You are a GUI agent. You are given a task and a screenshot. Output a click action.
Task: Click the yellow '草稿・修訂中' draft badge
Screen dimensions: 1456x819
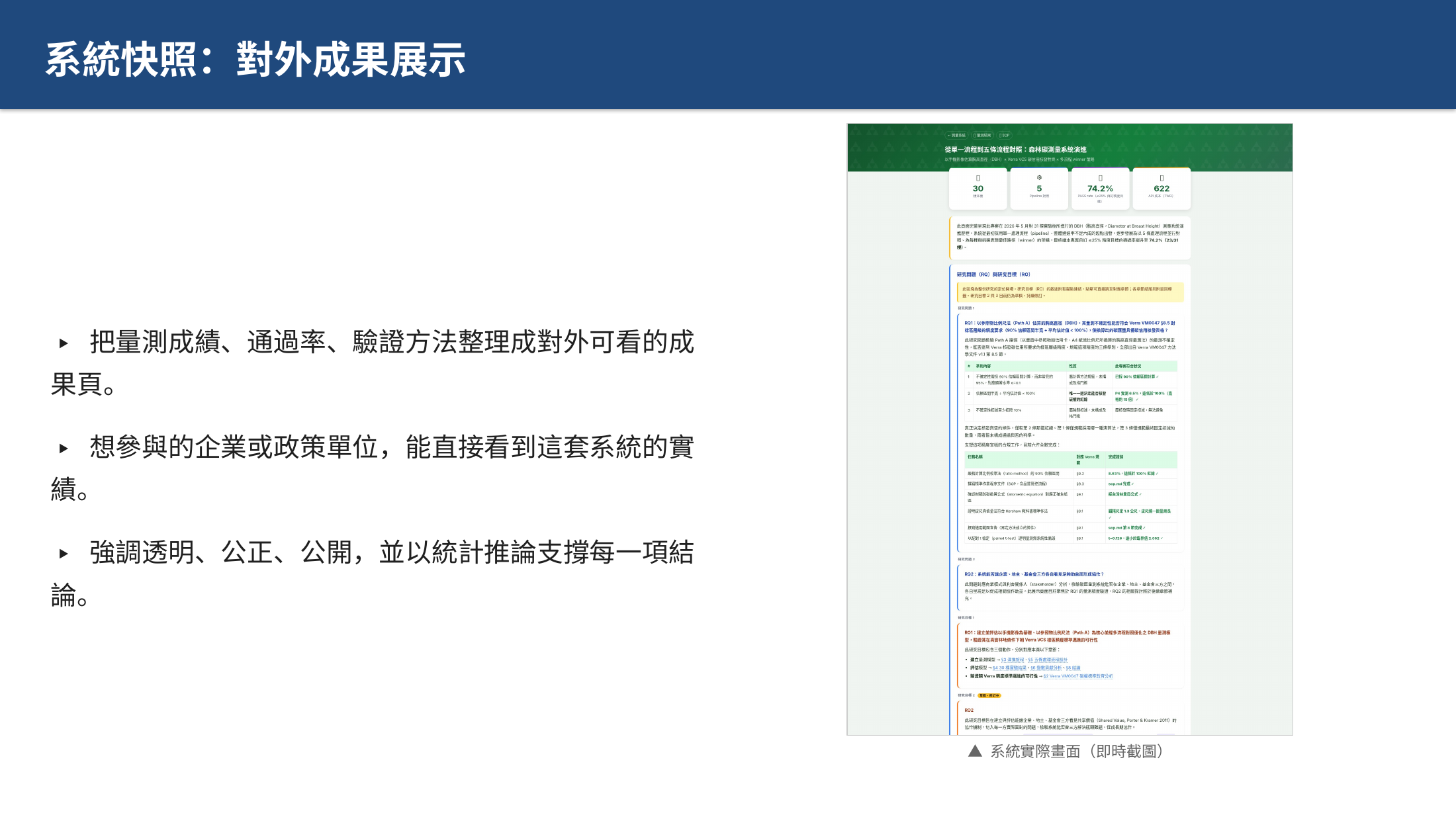click(x=989, y=695)
